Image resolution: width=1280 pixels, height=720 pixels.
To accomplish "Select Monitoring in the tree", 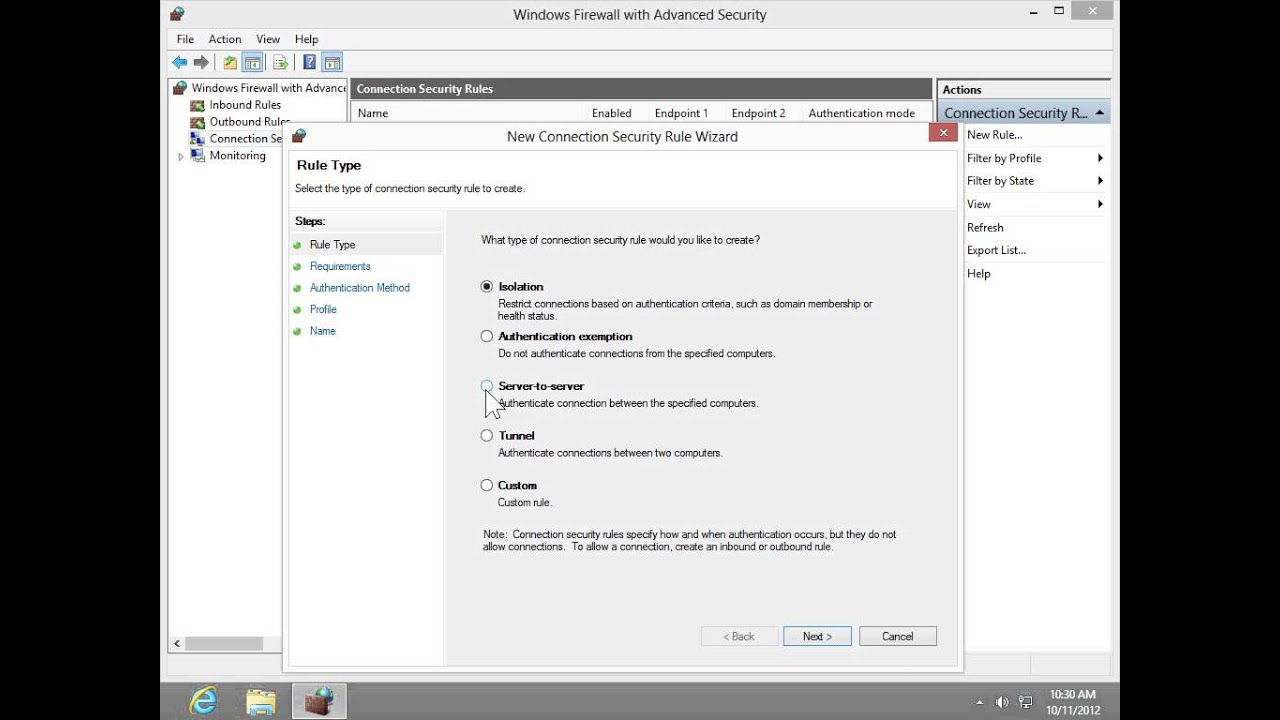I will [x=238, y=156].
